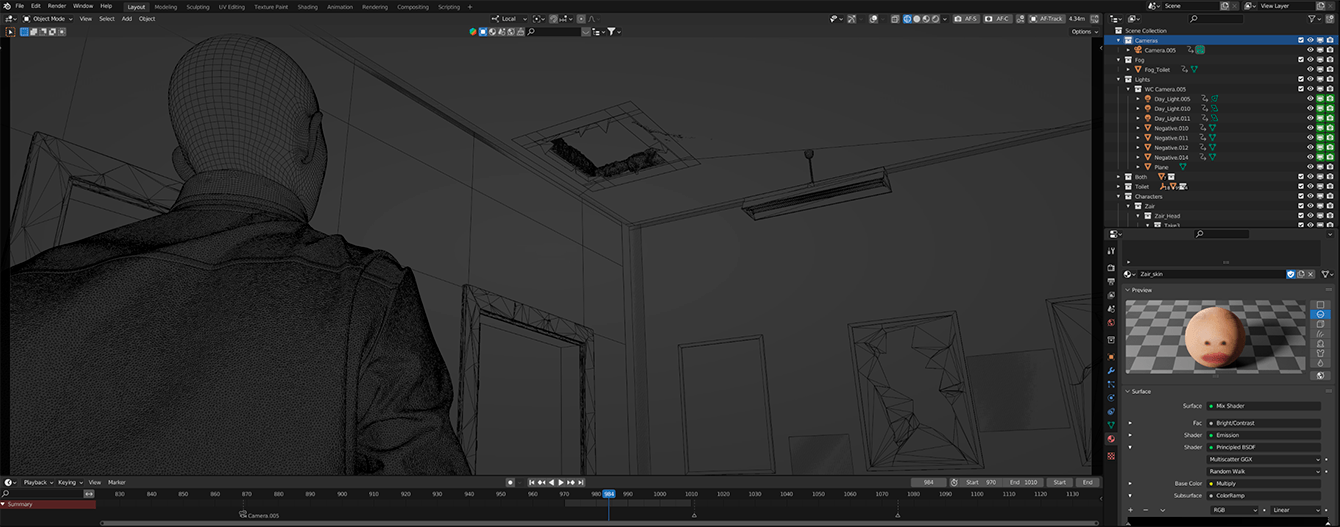
Task: Click the Mix Shader surface button
Action: coord(1264,406)
